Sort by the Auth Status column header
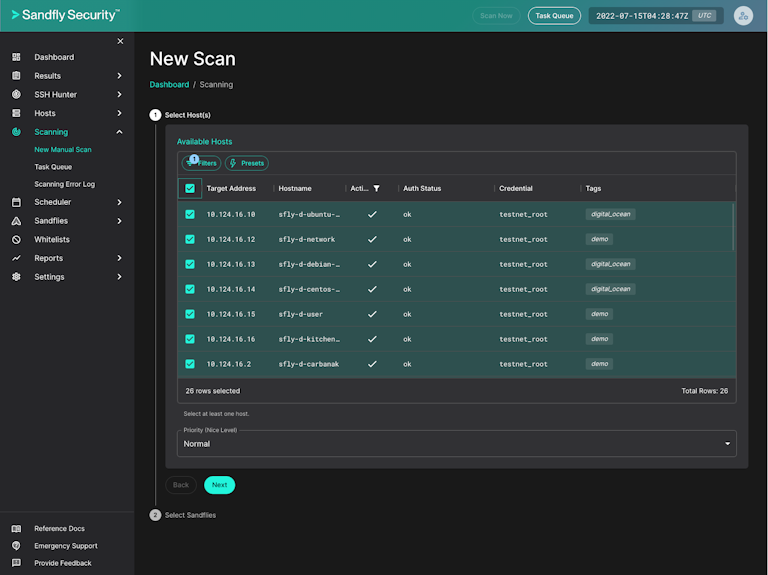The image size is (768, 575). point(422,189)
